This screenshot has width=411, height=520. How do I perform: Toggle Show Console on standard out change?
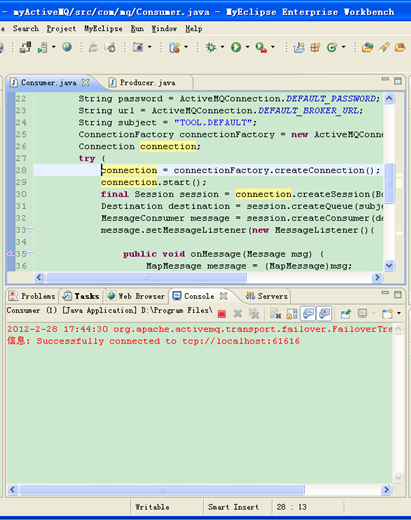pos(308,313)
